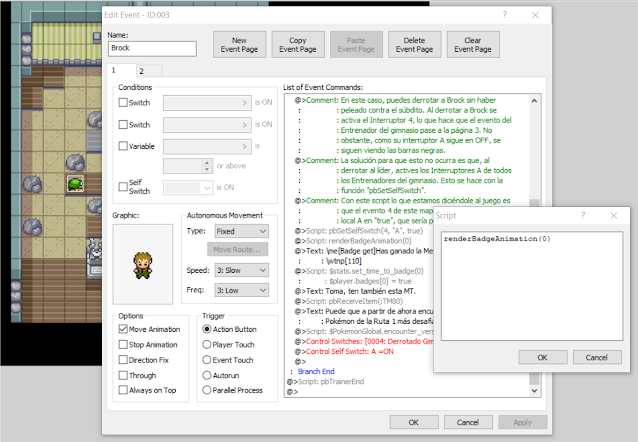Click the Apply button in Edit Event
Viewport: 638px width, 442px height.
[x=522, y=422]
